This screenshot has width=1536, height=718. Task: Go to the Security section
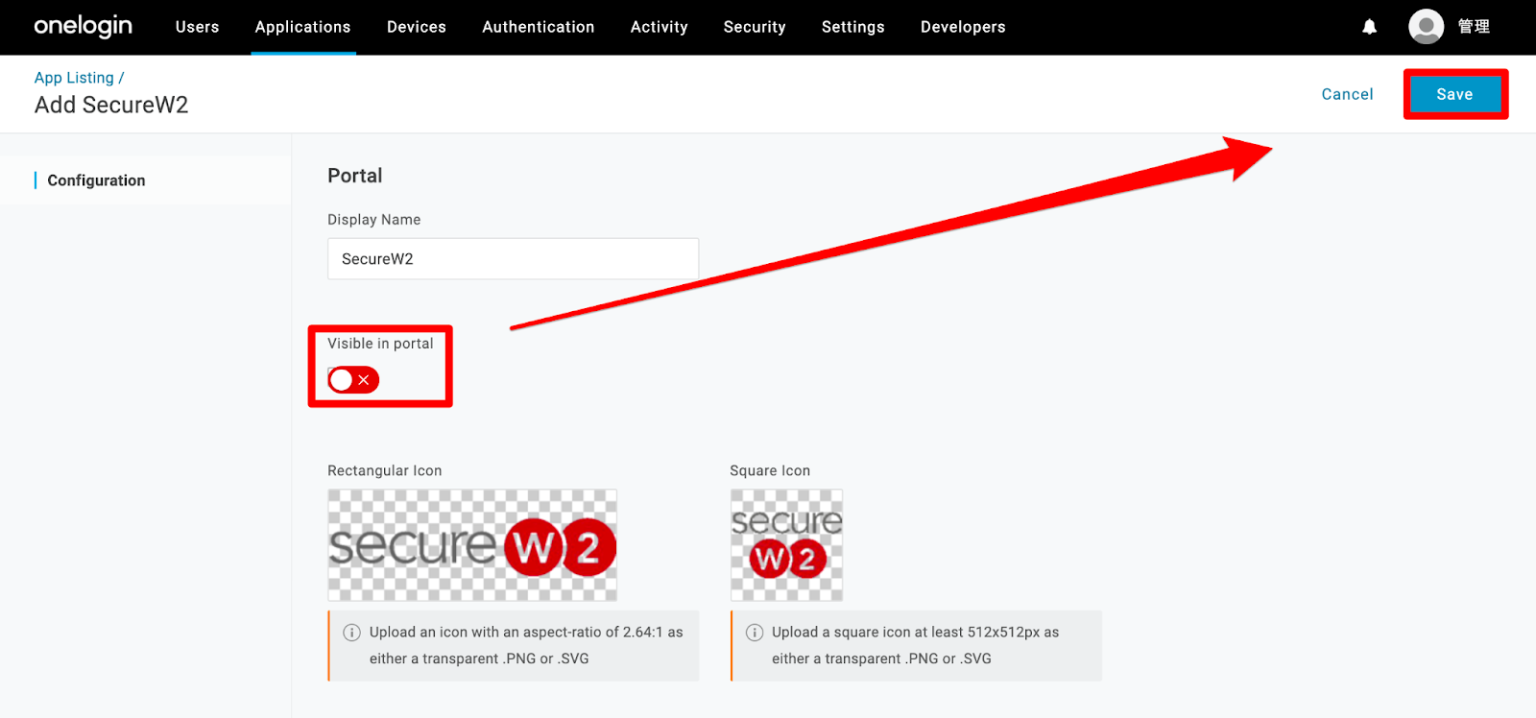pyautogui.click(x=754, y=27)
